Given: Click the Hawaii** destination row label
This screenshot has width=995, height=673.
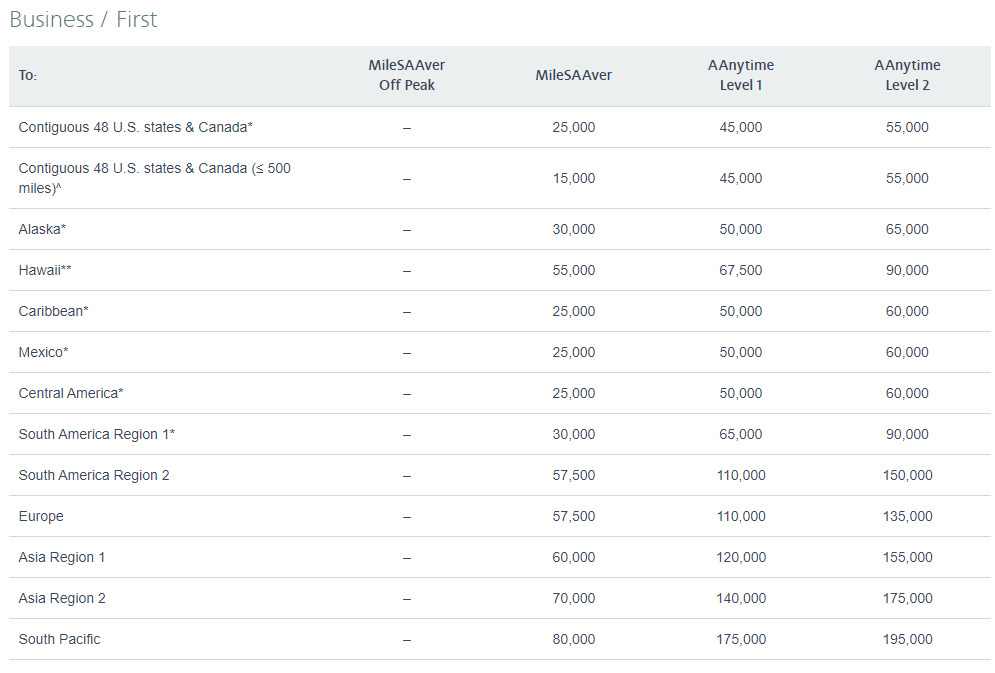Looking at the screenshot, I should (x=45, y=270).
